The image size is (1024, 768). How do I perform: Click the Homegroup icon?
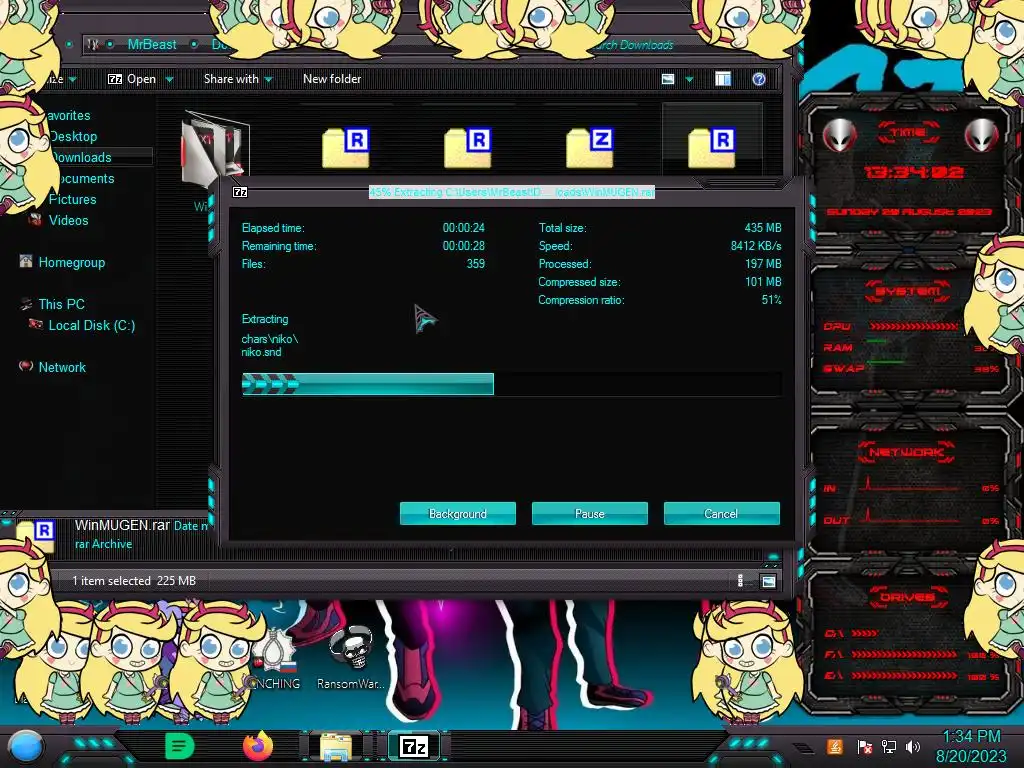coord(25,262)
